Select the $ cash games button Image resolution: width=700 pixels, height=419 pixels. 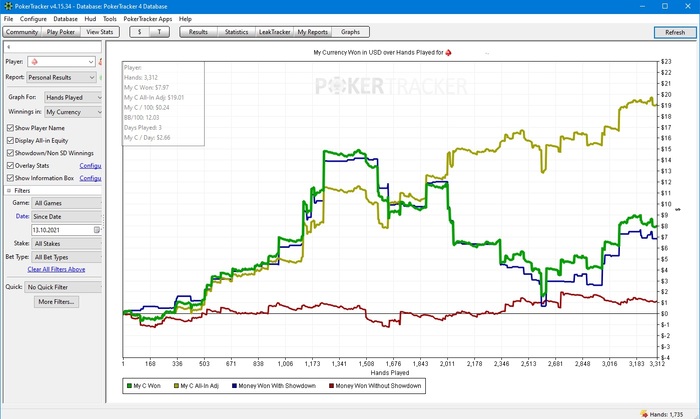coord(140,32)
